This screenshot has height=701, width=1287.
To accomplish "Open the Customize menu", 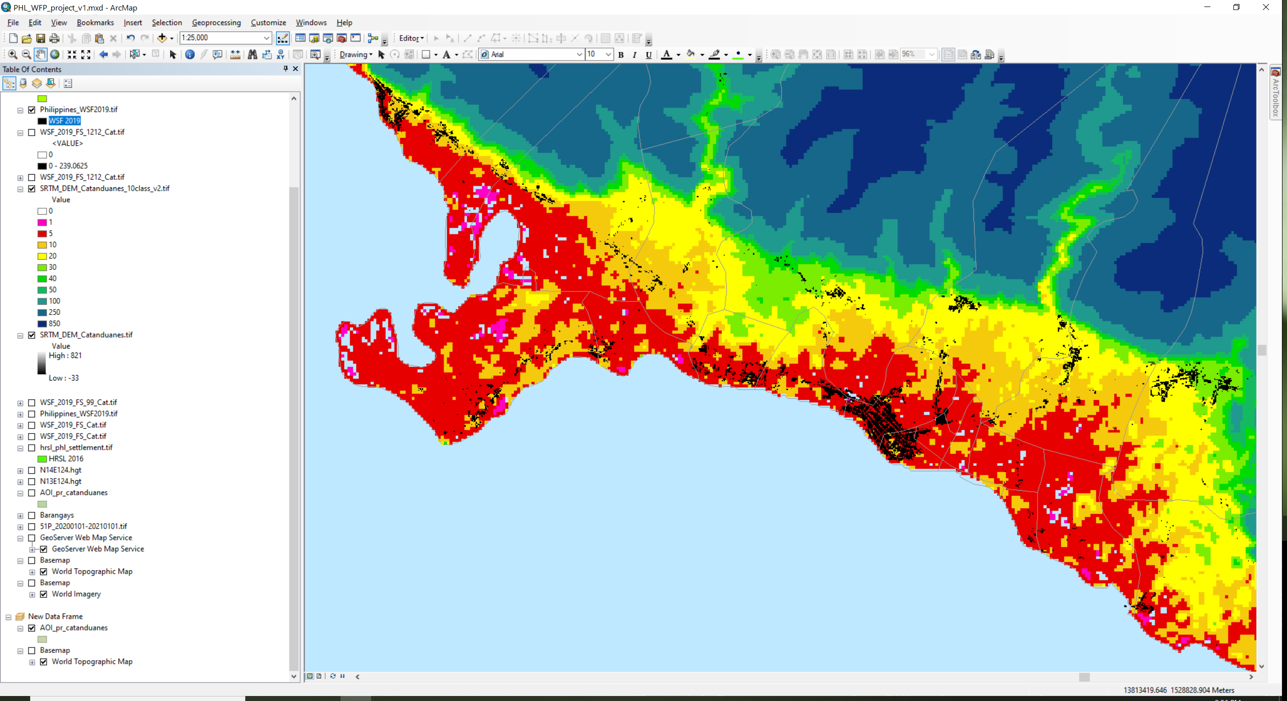I will 268,22.
